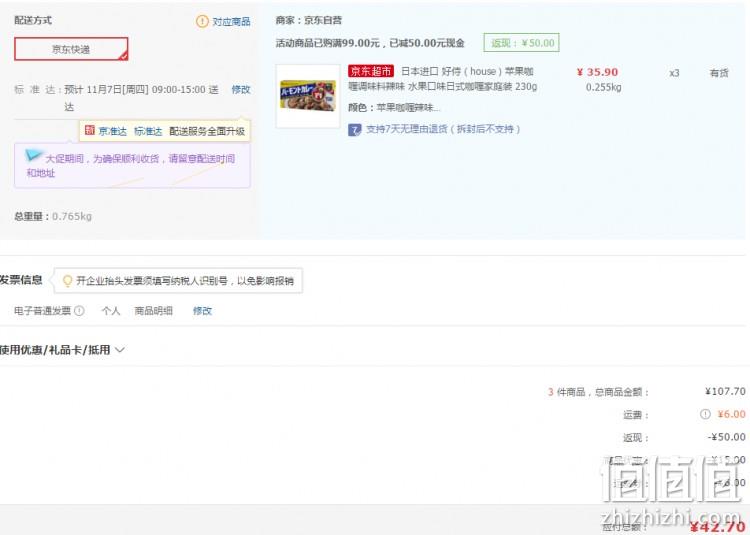Click the info icon beside 运费 ¥6.00
The height and width of the screenshot is (535, 750).
[705, 414]
